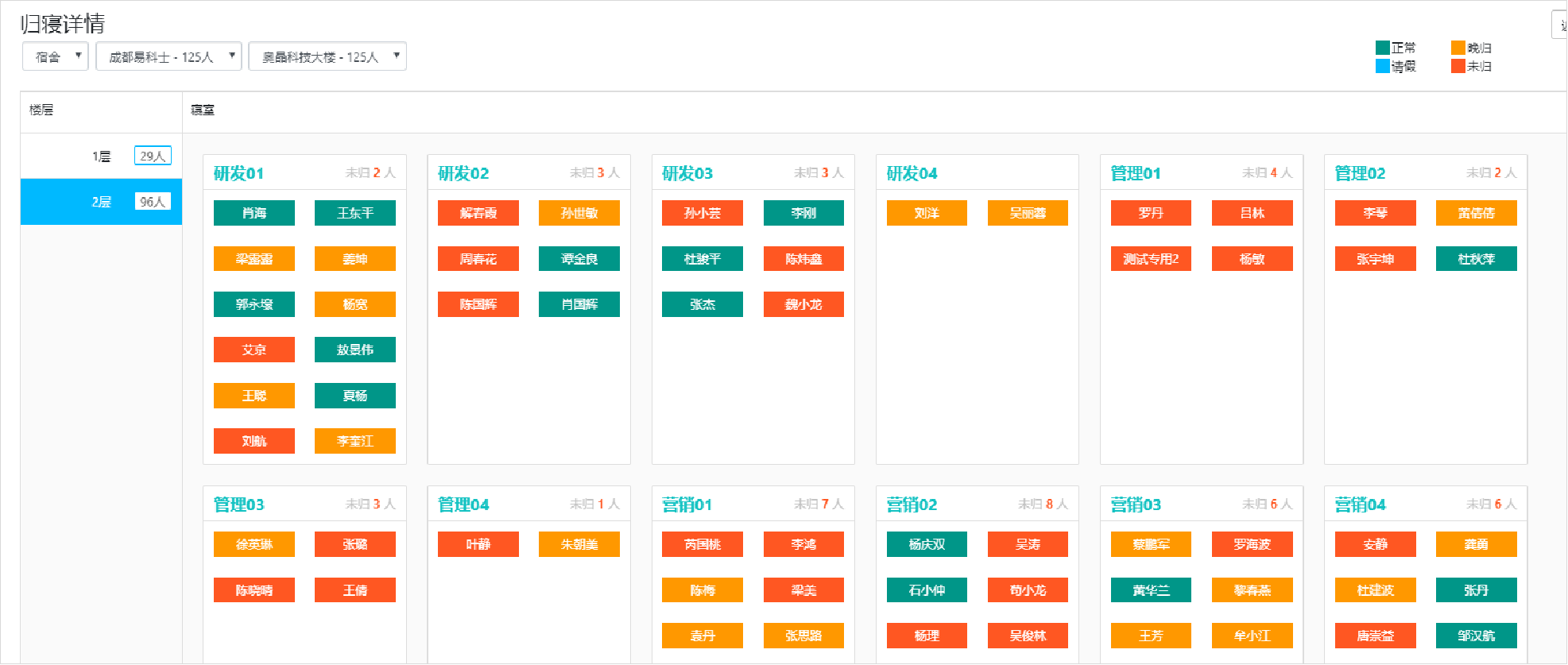Select resident tag 肖海 in 研发01
The image size is (1568, 665).
(x=254, y=213)
